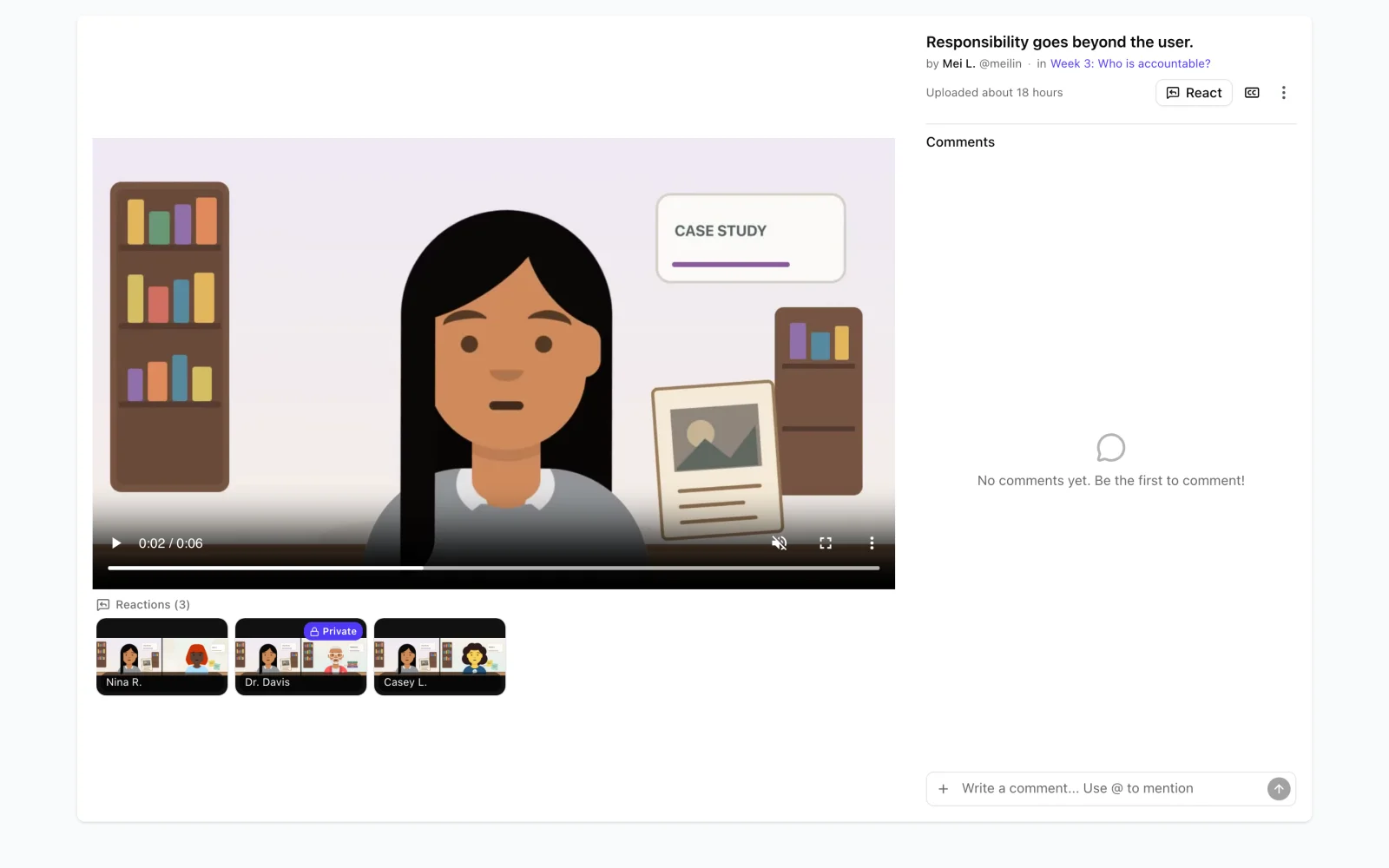
Task: Click the @meilin handle
Action: (x=1000, y=63)
